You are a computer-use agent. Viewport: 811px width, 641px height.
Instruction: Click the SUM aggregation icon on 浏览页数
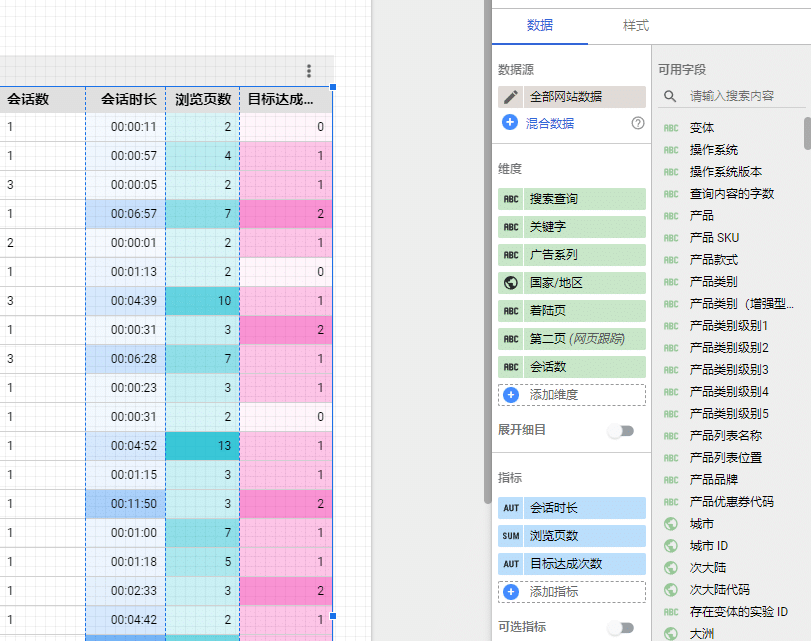click(x=511, y=536)
